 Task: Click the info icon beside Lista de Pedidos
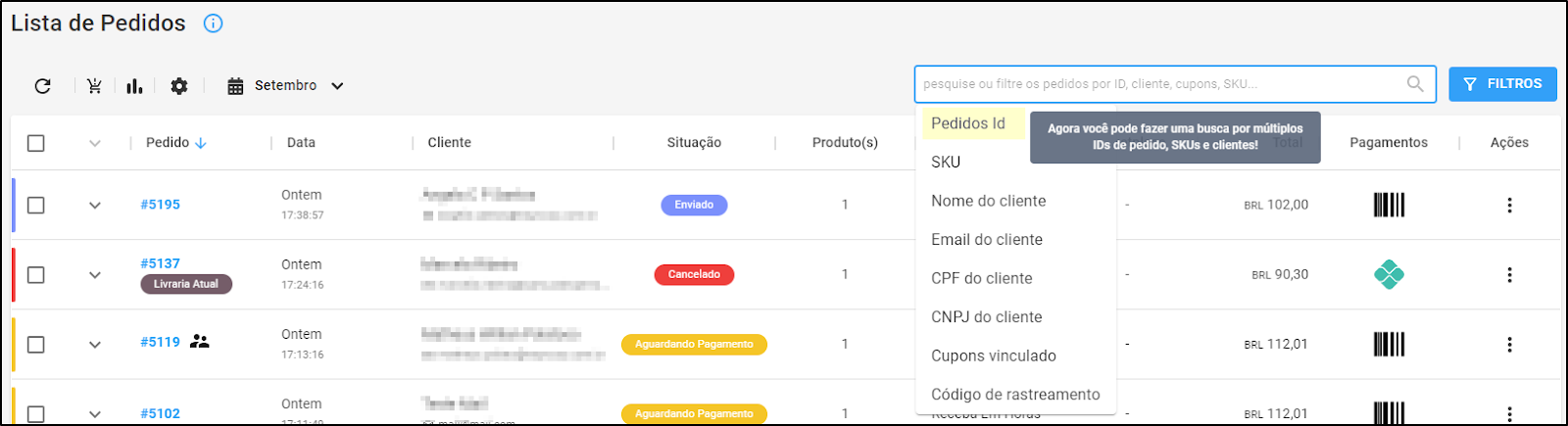click(x=213, y=24)
